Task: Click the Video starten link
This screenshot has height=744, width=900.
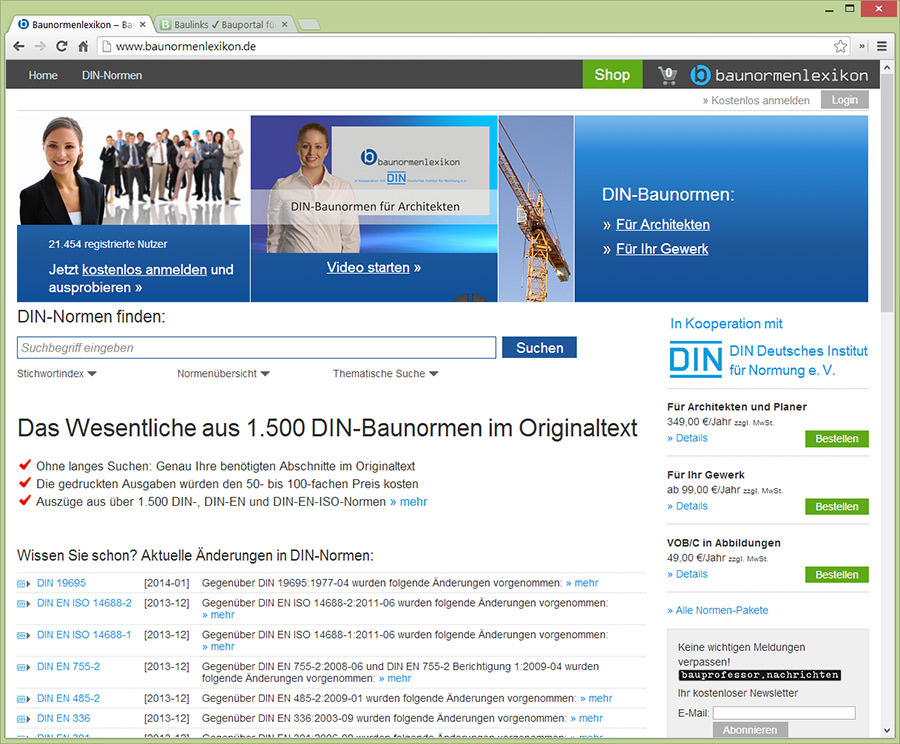Action: [374, 268]
